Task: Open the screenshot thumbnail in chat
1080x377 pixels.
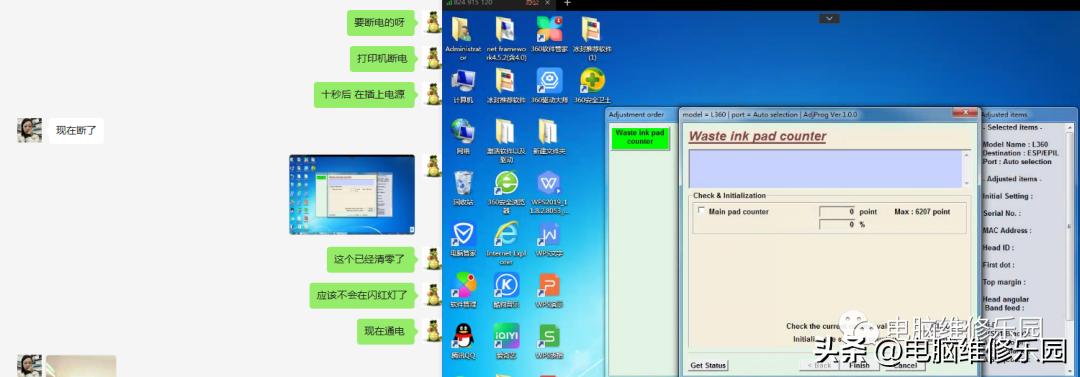Action: tap(352, 194)
